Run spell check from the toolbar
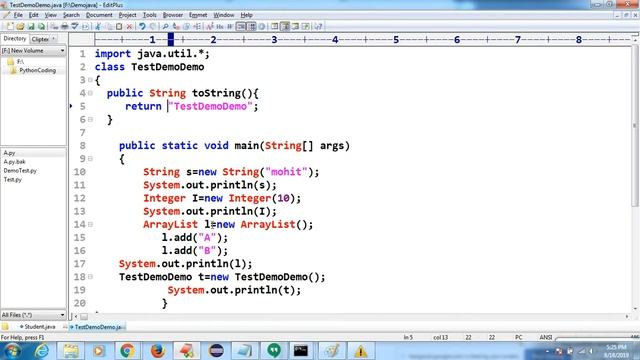Image resolution: width=640 pixels, height=360 pixels. [x=75, y=27]
